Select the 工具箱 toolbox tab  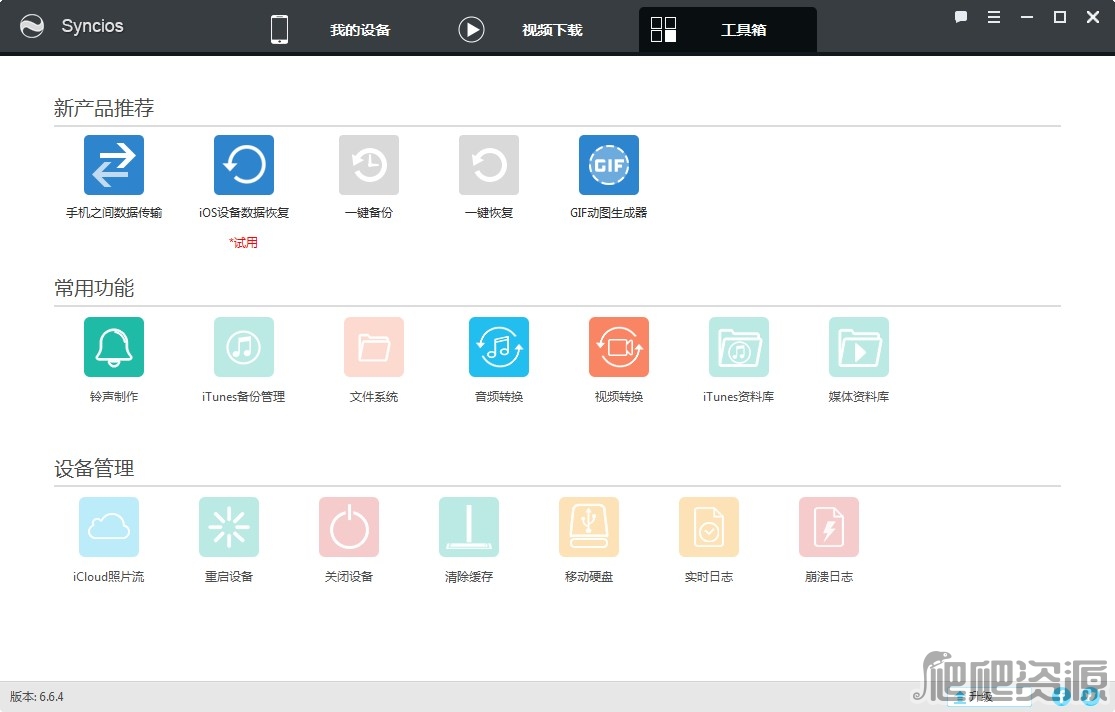(727, 30)
